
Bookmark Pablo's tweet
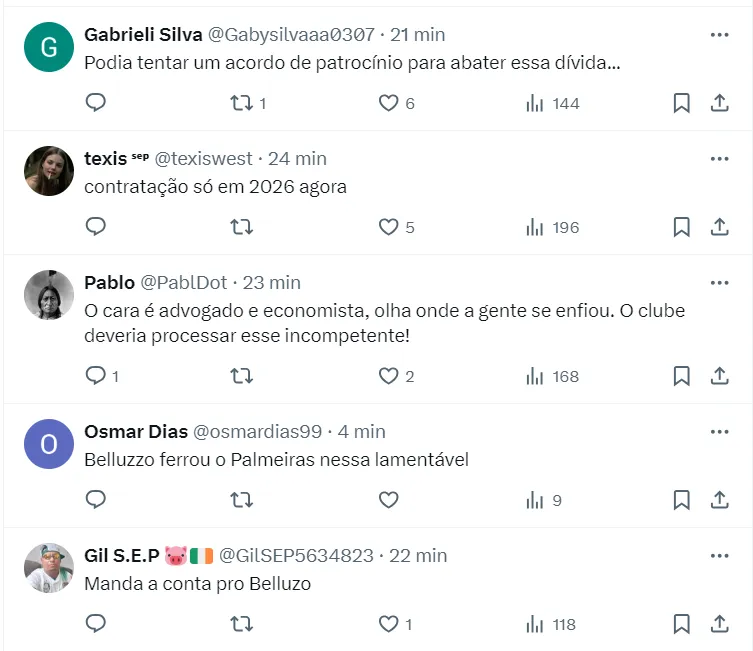(681, 376)
